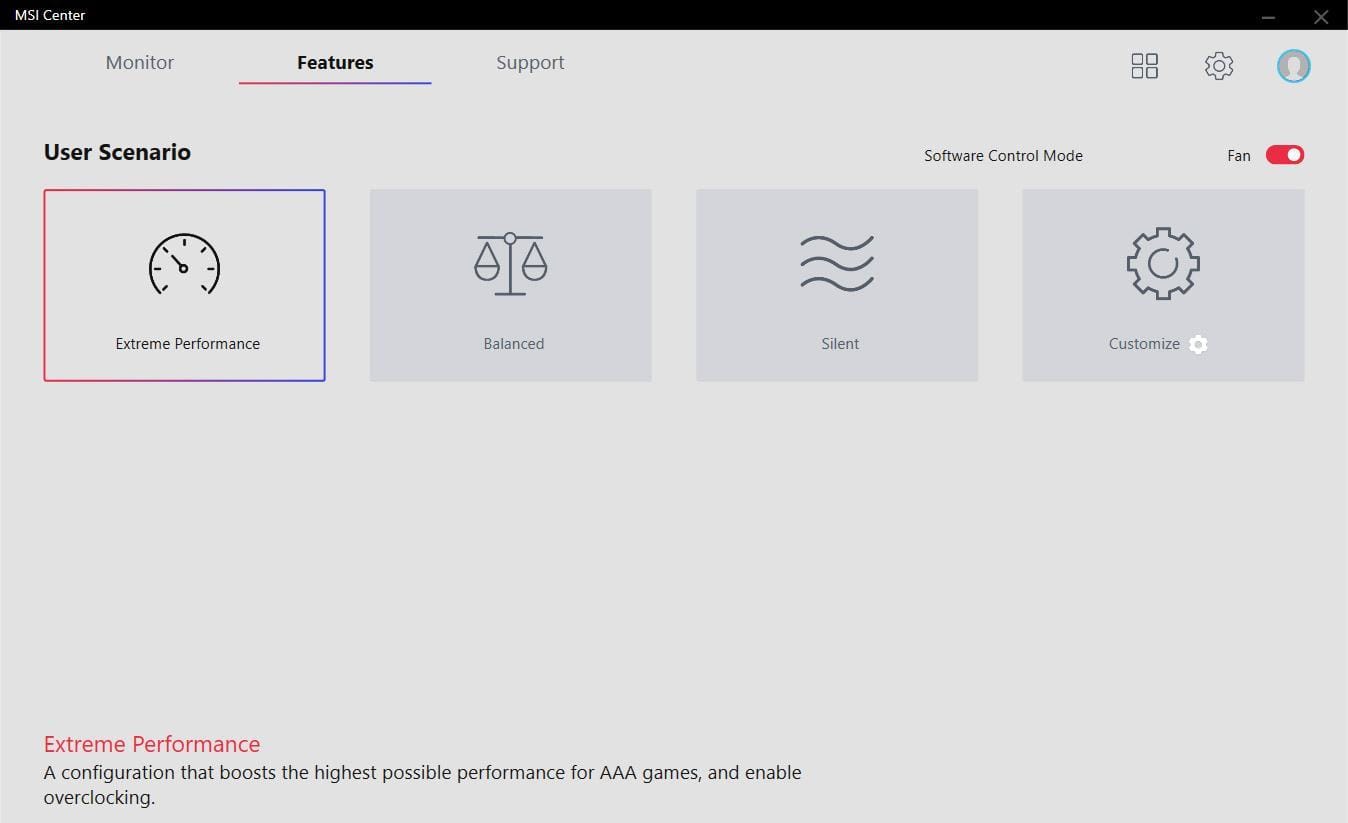This screenshot has height=823, width=1348.
Task: Close the MSI Center window
Action: coord(1320,16)
